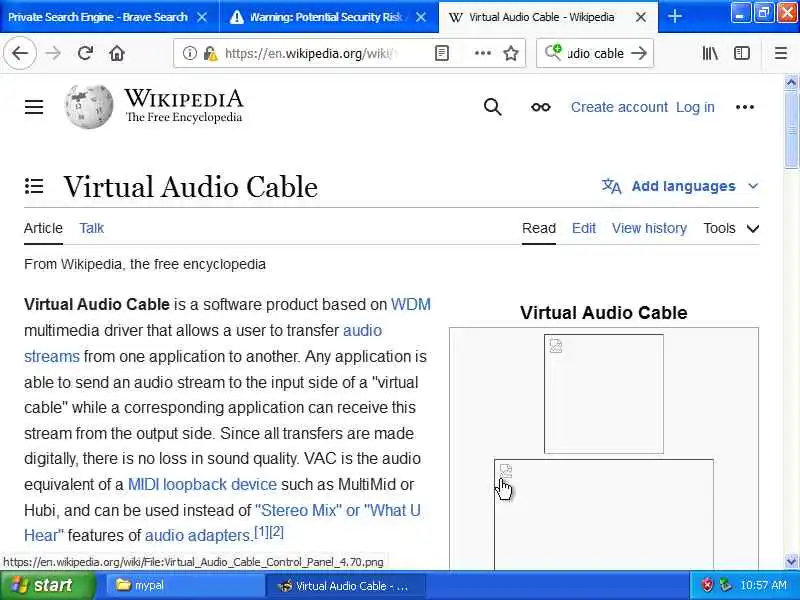This screenshot has height=600, width=800.
Task: Click the scrollbar up arrow
Action: tap(791, 82)
